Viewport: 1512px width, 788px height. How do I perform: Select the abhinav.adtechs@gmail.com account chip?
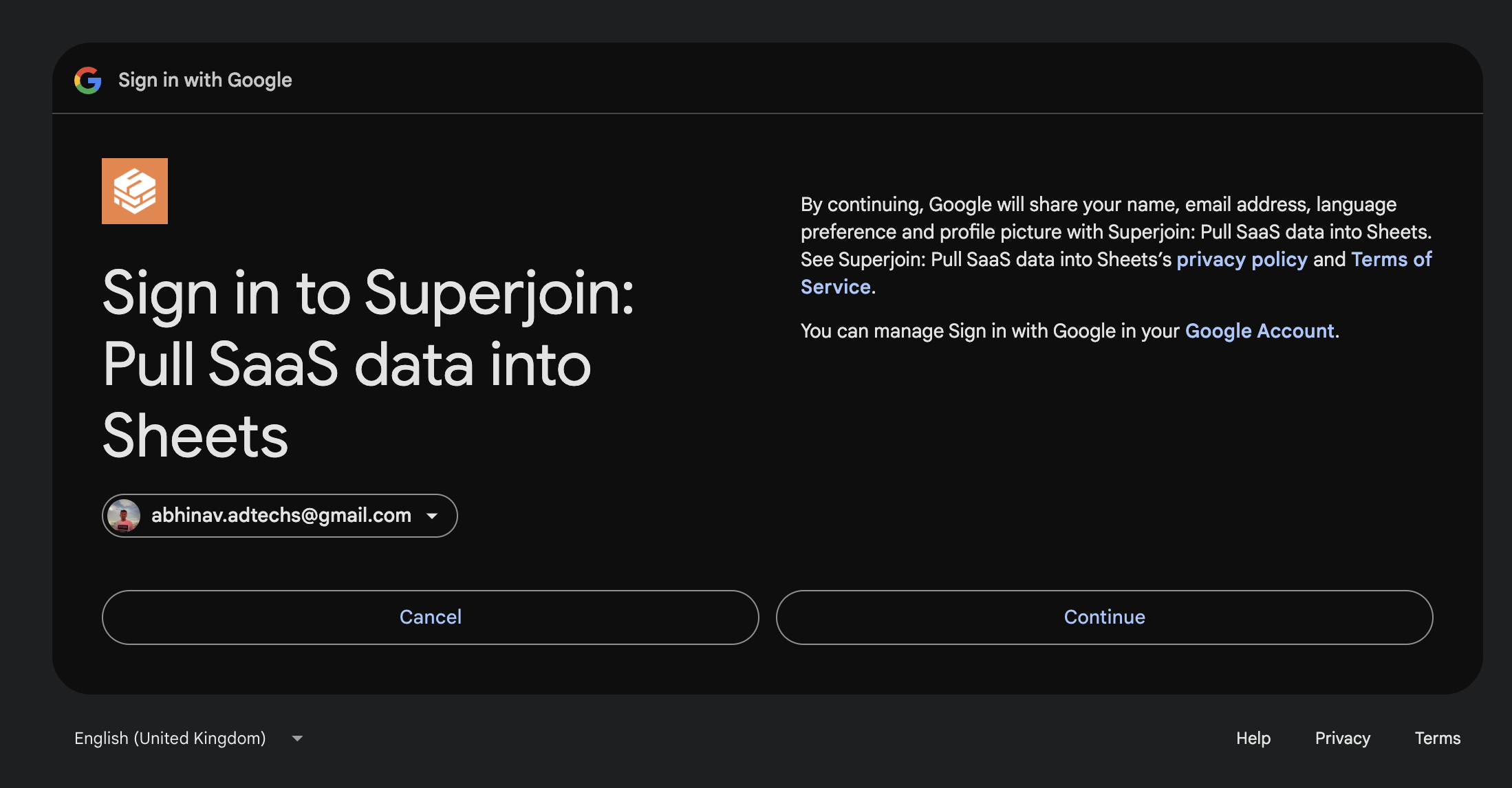(x=281, y=516)
